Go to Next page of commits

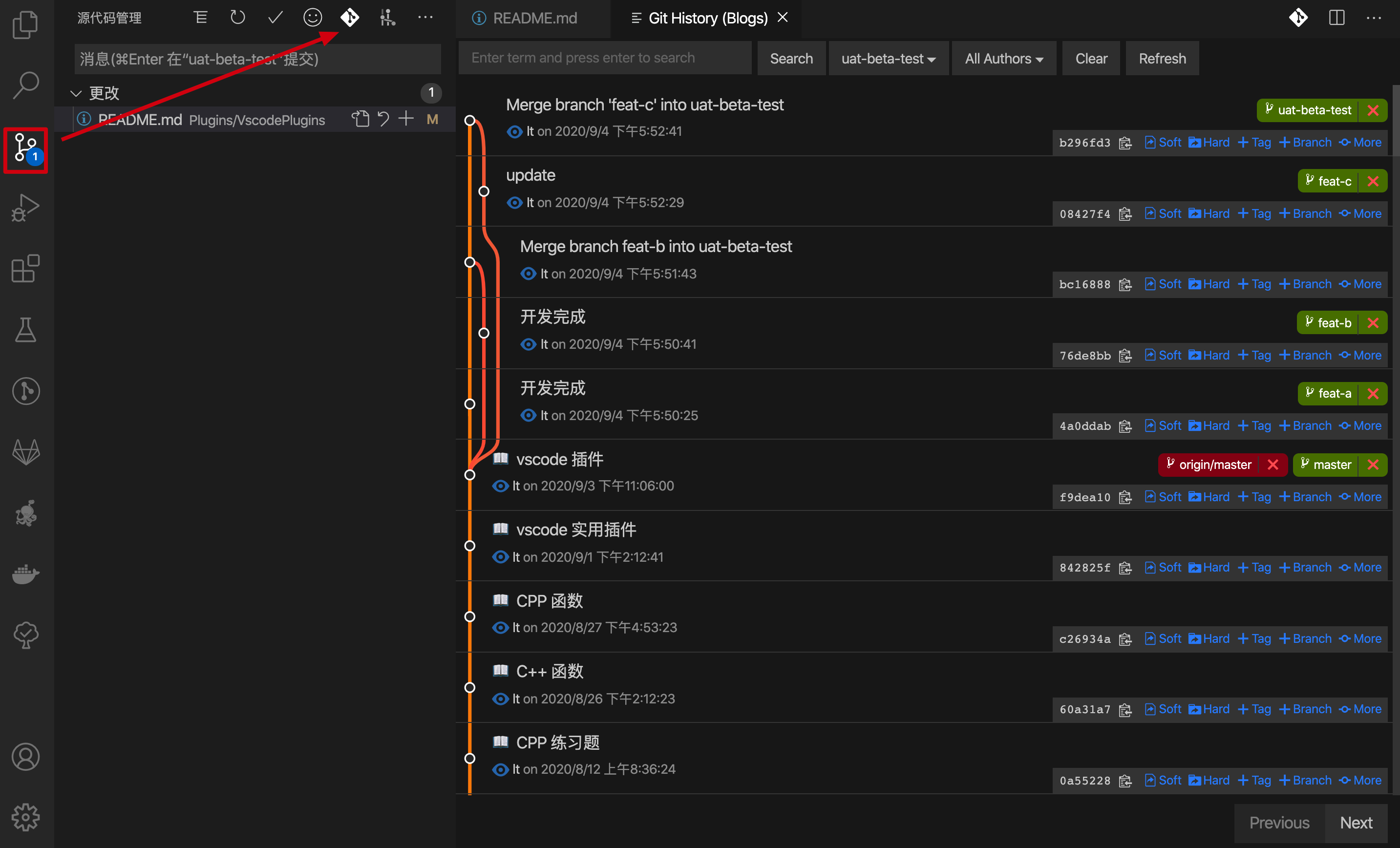coord(1356,823)
